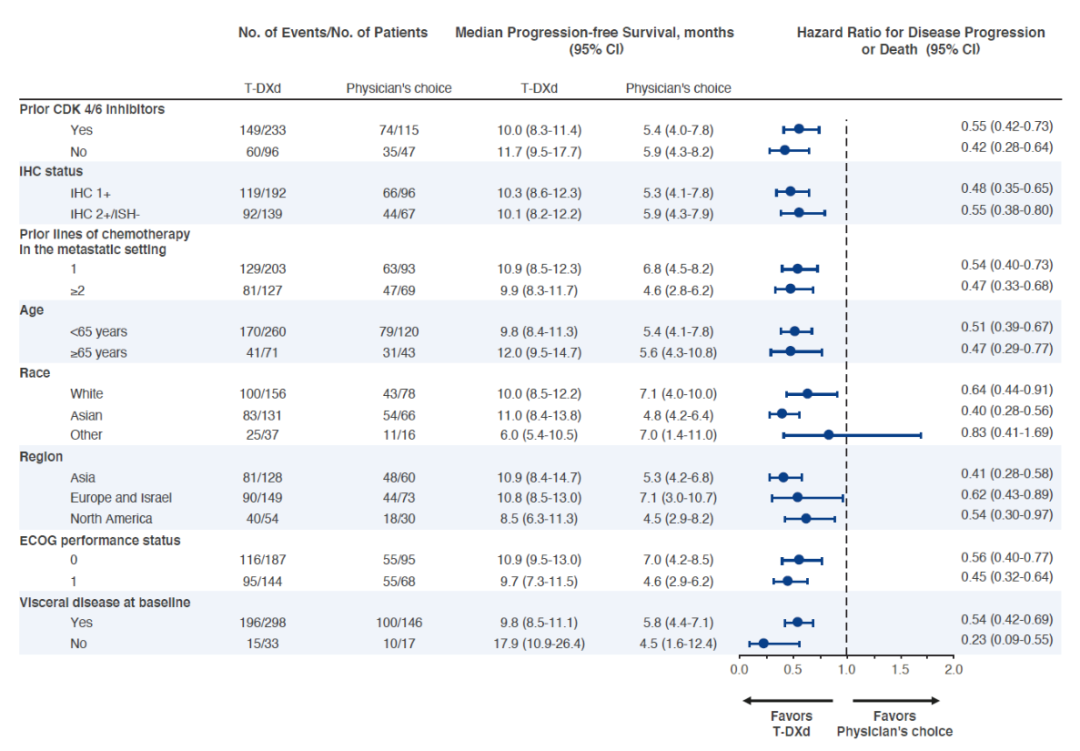Click the 1.0 tick label on axis

point(846,668)
